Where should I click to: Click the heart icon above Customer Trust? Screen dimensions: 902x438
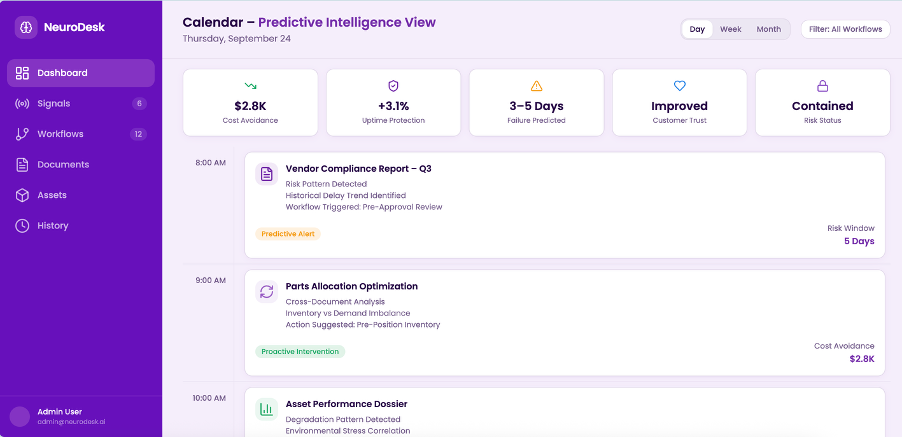679,86
